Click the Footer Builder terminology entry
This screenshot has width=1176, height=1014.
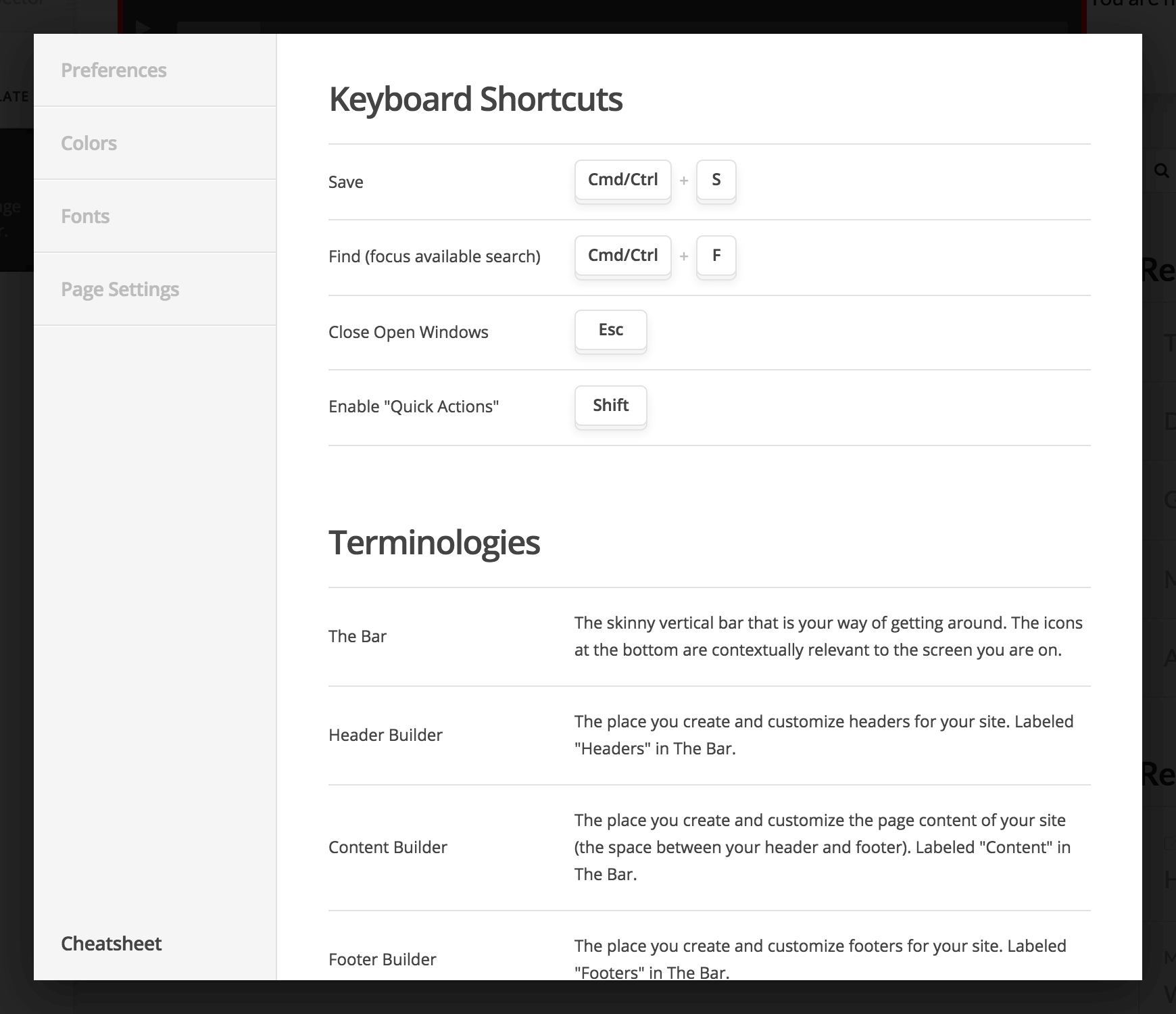click(x=382, y=959)
